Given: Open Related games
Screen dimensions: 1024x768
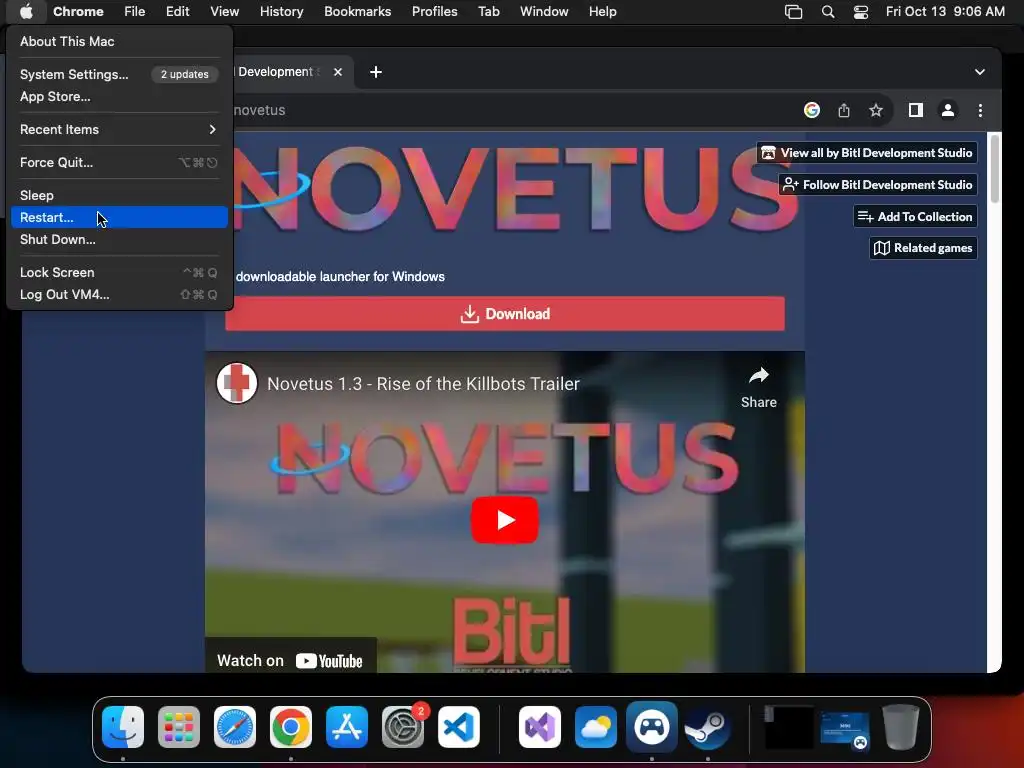Looking at the screenshot, I should [923, 248].
